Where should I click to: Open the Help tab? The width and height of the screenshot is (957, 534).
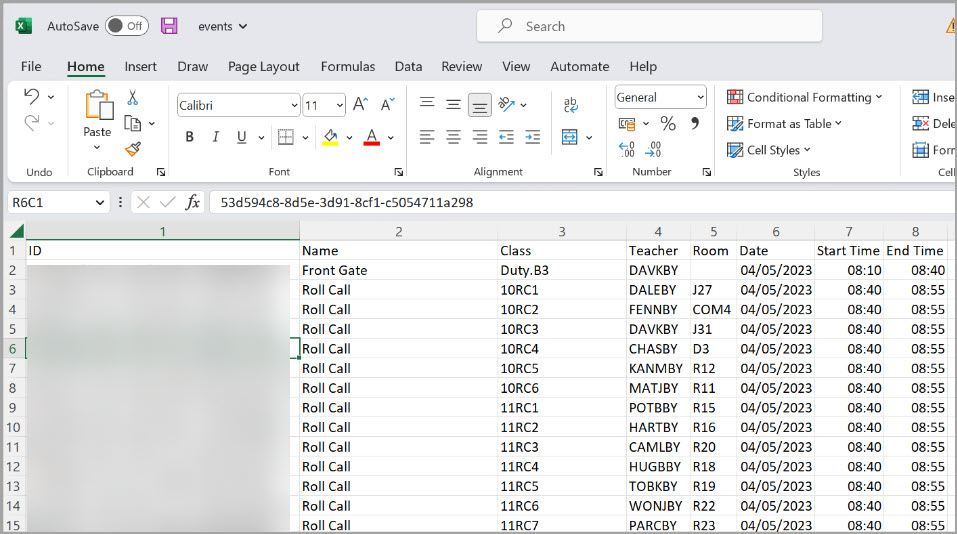tap(643, 67)
